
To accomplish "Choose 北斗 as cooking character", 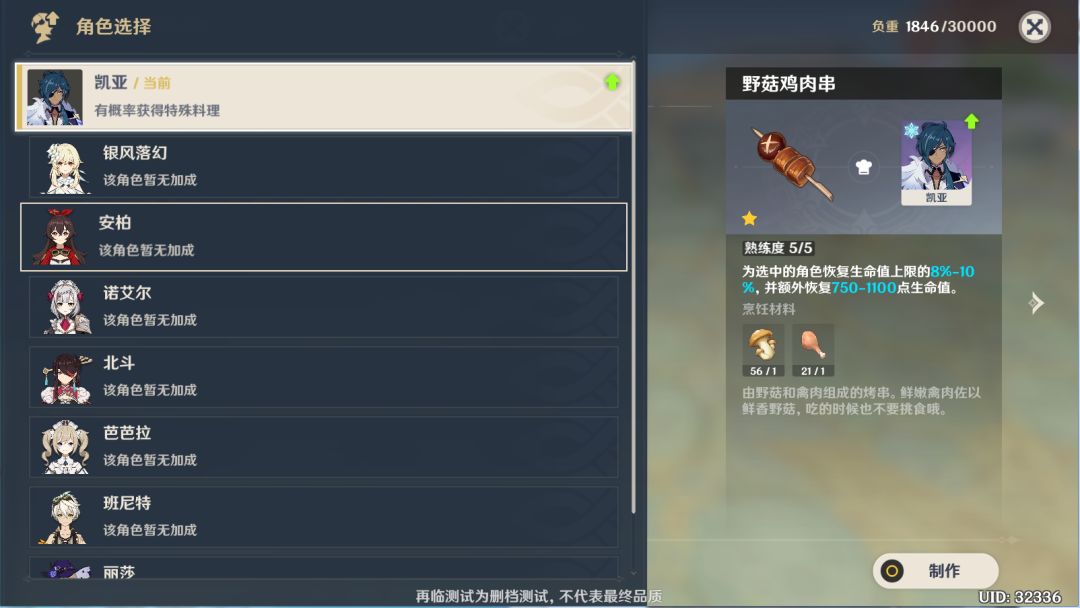I will (x=324, y=377).
